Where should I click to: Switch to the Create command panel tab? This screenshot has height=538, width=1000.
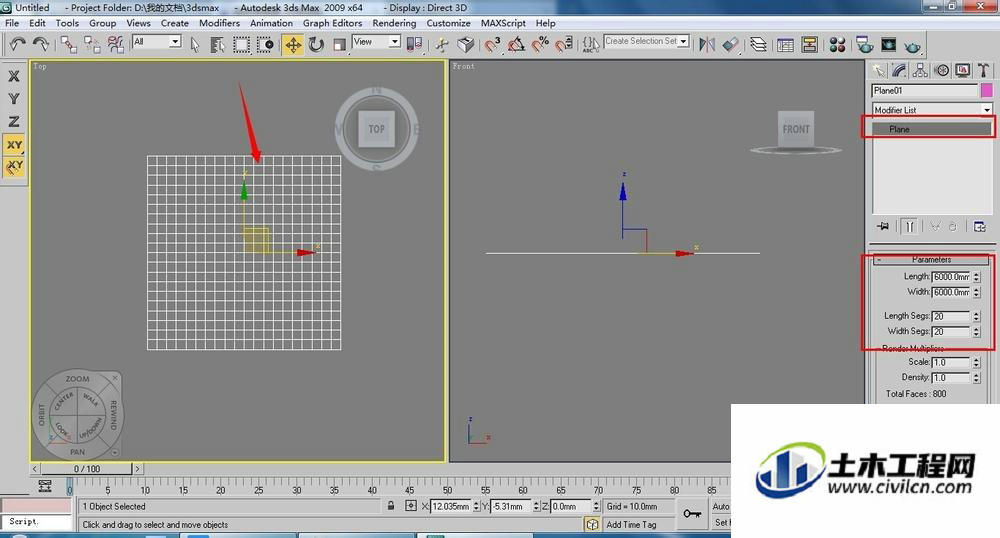click(879, 70)
